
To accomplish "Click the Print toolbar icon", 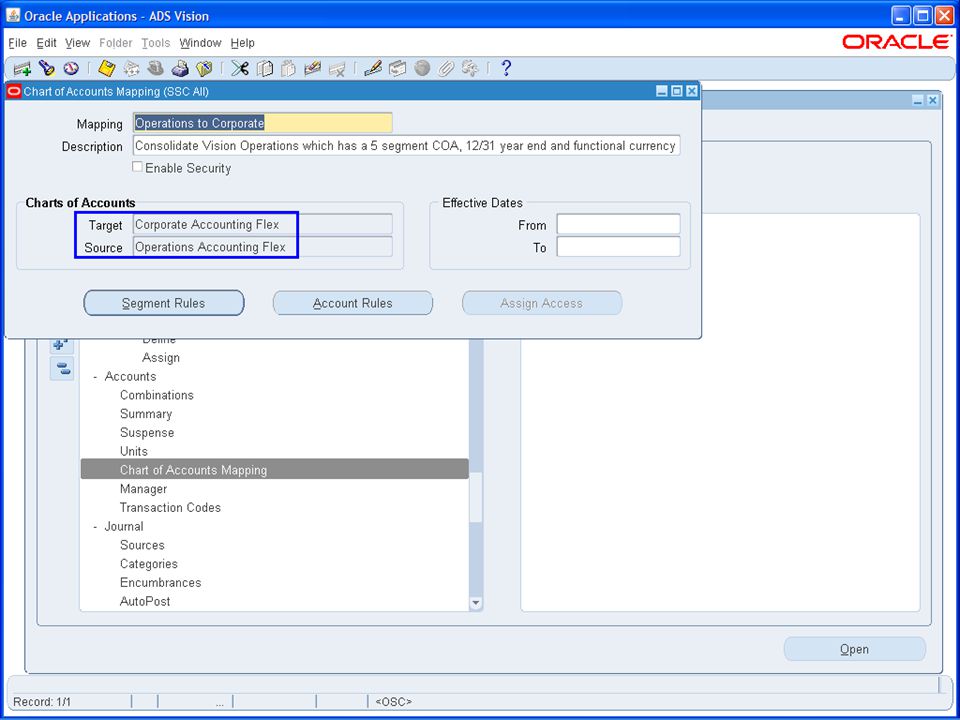I will click(180, 68).
